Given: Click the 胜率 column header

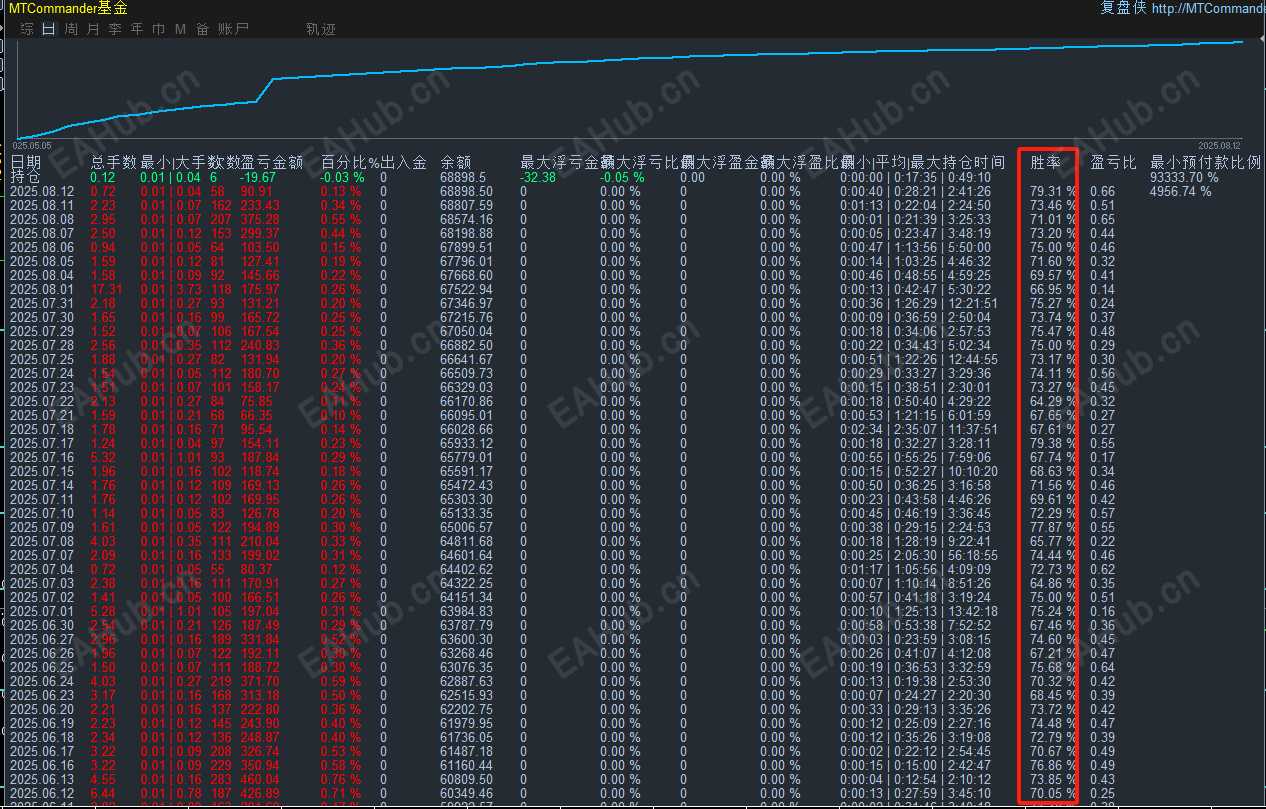Looking at the screenshot, I should tap(1046, 162).
